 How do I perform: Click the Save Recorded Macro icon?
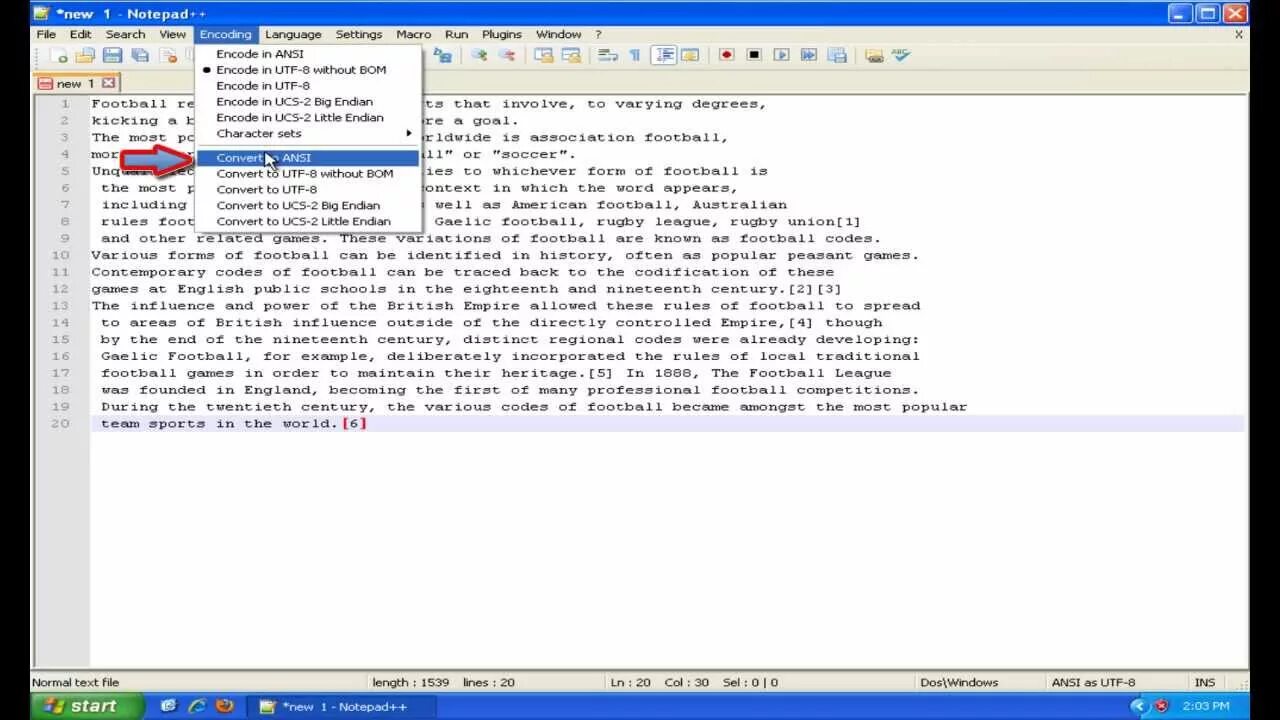(837, 55)
